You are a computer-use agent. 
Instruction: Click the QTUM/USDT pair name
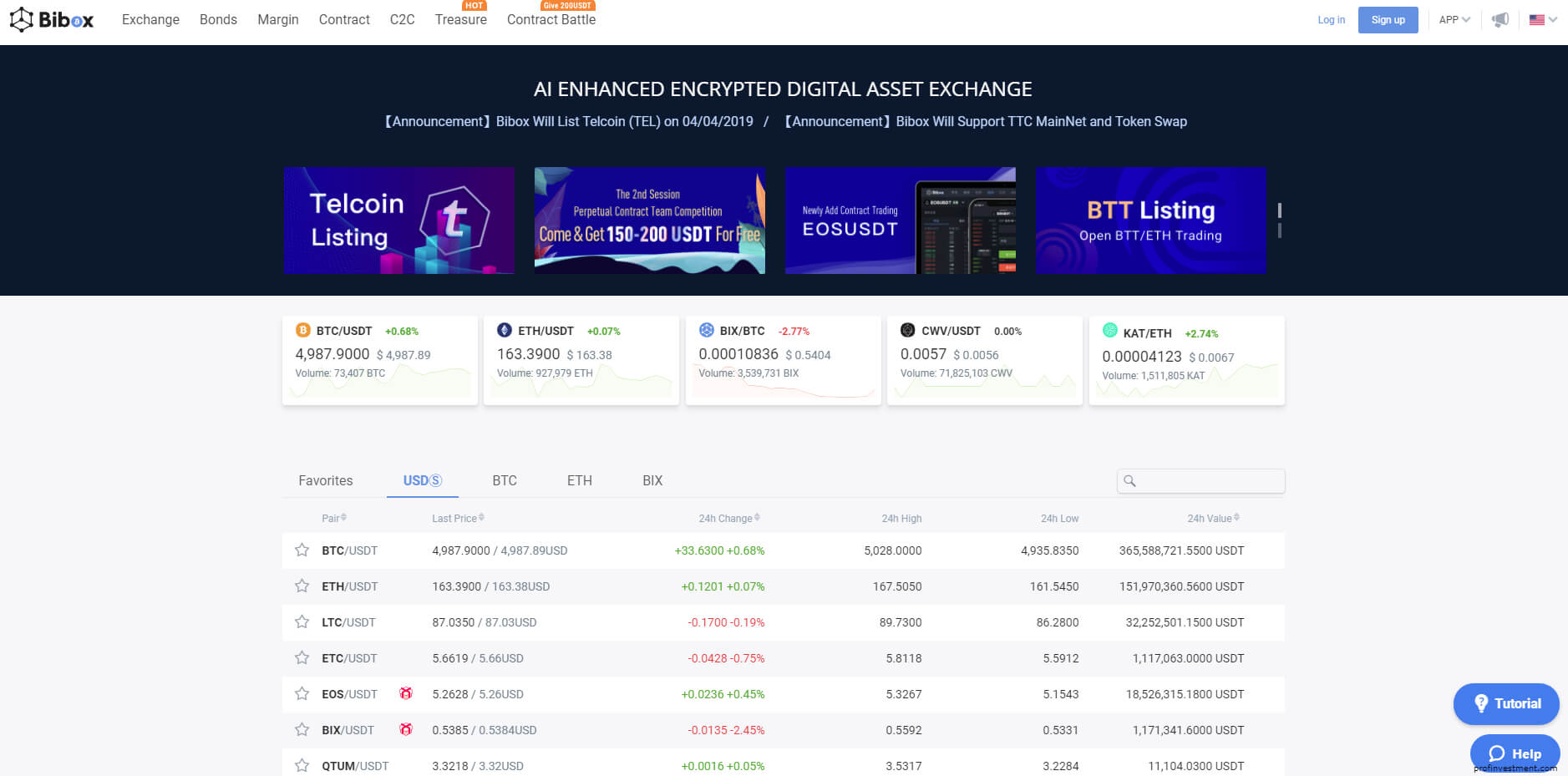click(x=355, y=766)
